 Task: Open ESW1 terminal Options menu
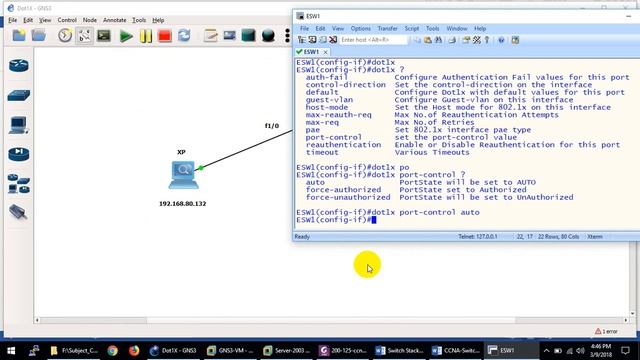point(361,29)
